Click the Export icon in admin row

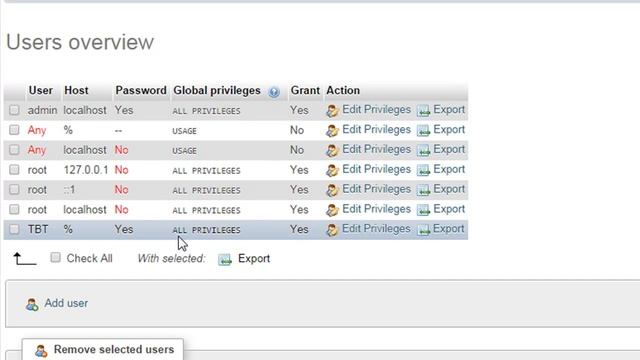coord(423,111)
